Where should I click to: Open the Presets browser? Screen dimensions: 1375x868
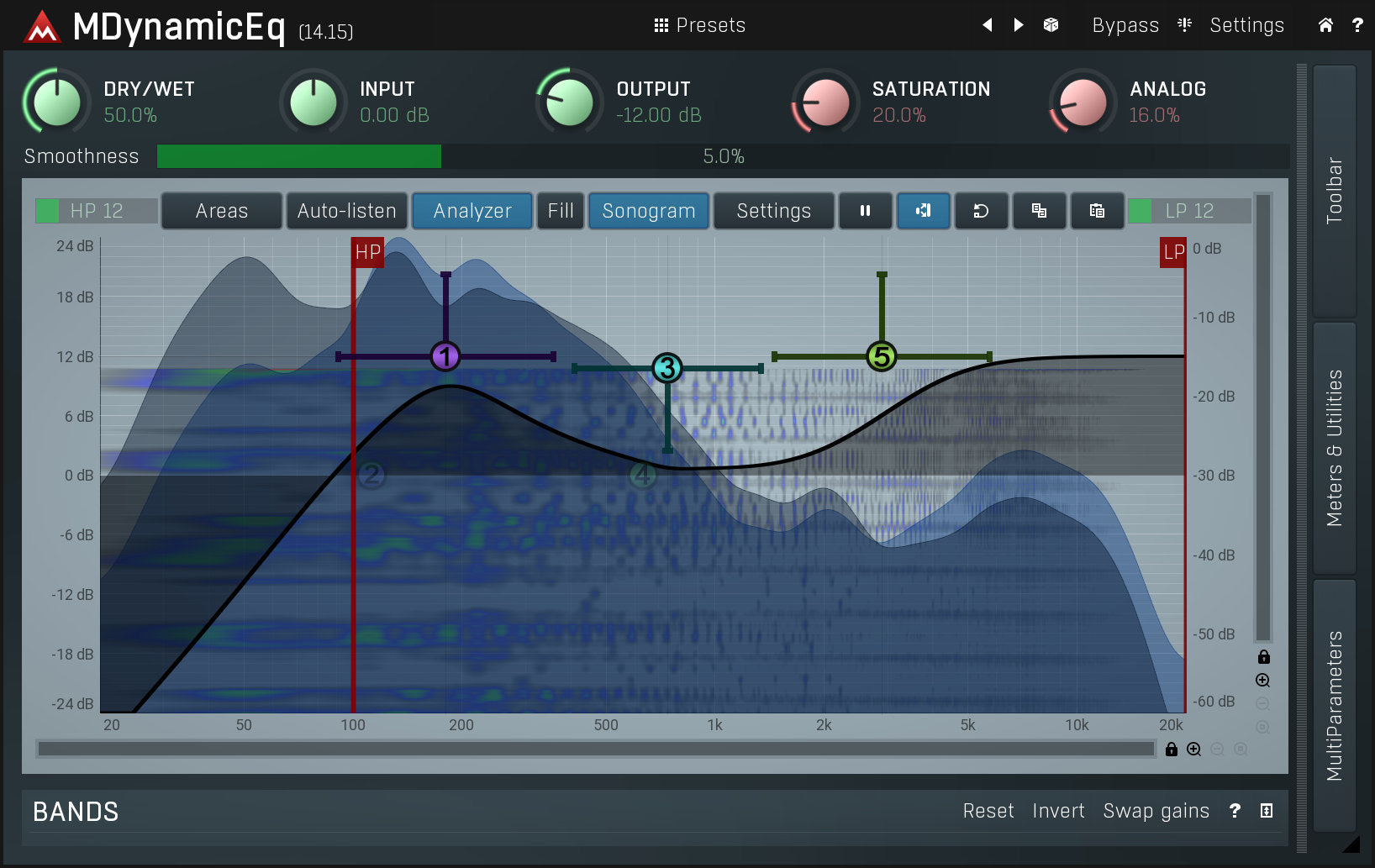[x=699, y=25]
